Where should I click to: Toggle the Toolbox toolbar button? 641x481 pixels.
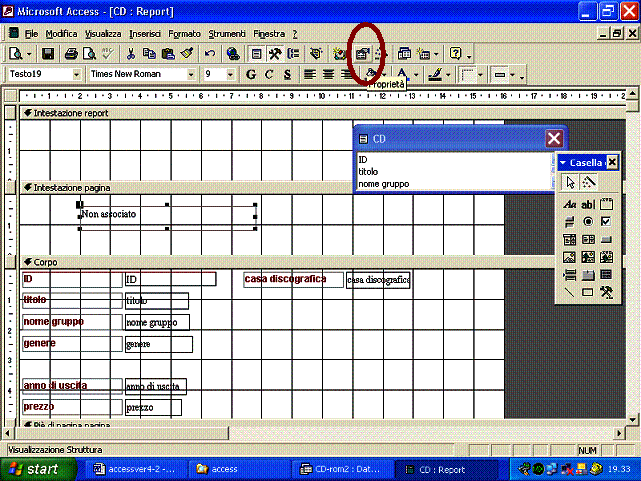coord(275,54)
